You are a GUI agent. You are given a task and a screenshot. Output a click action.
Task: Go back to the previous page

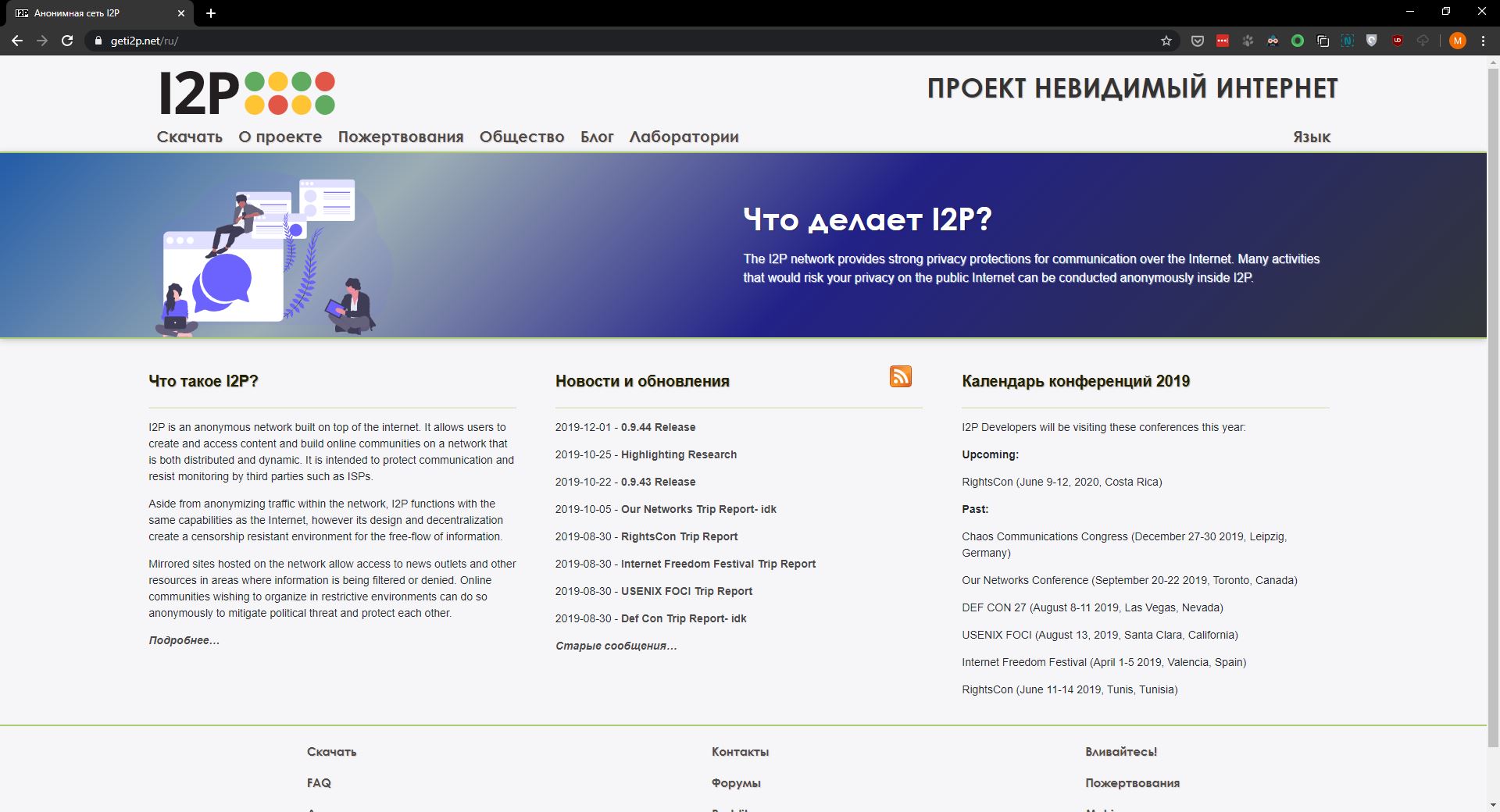[x=17, y=41]
